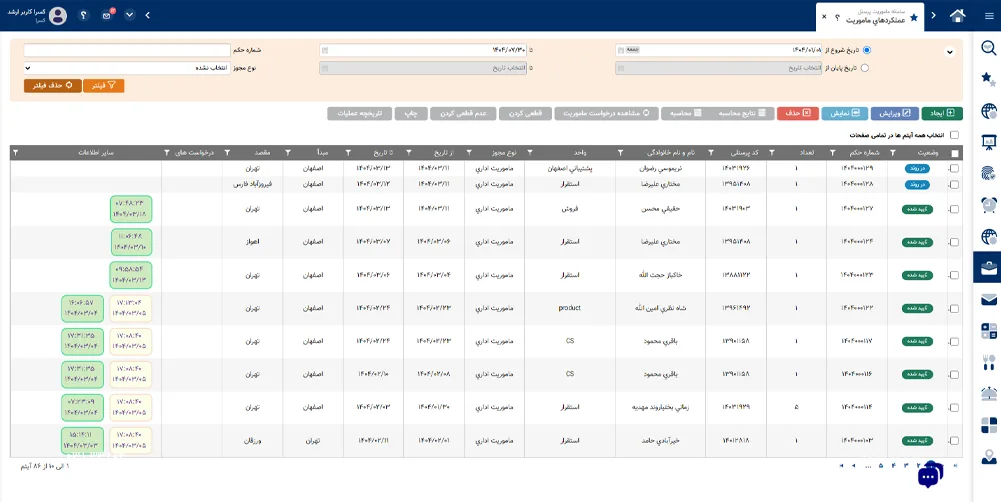Click the hamburger menu icon
The width and height of the screenshot is (1001, 502).
pyautogui.click(x=987, y=15)
